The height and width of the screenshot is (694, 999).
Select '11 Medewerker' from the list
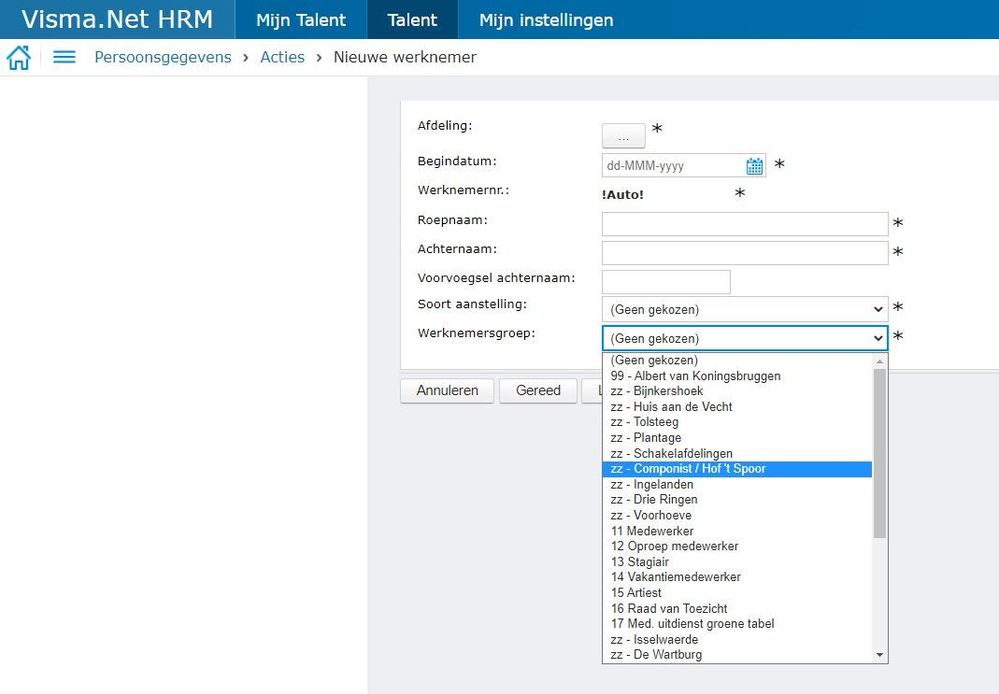pyautogui.click(x=652, y=531)
